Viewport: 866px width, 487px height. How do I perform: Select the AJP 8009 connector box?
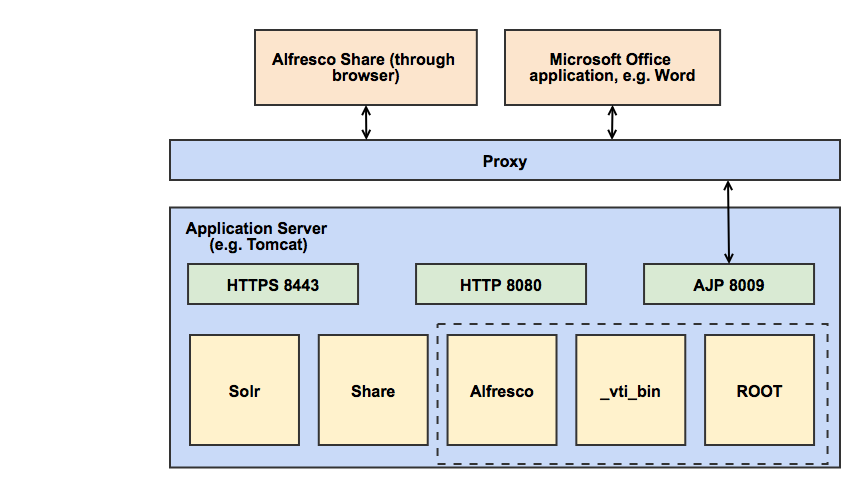728,285
